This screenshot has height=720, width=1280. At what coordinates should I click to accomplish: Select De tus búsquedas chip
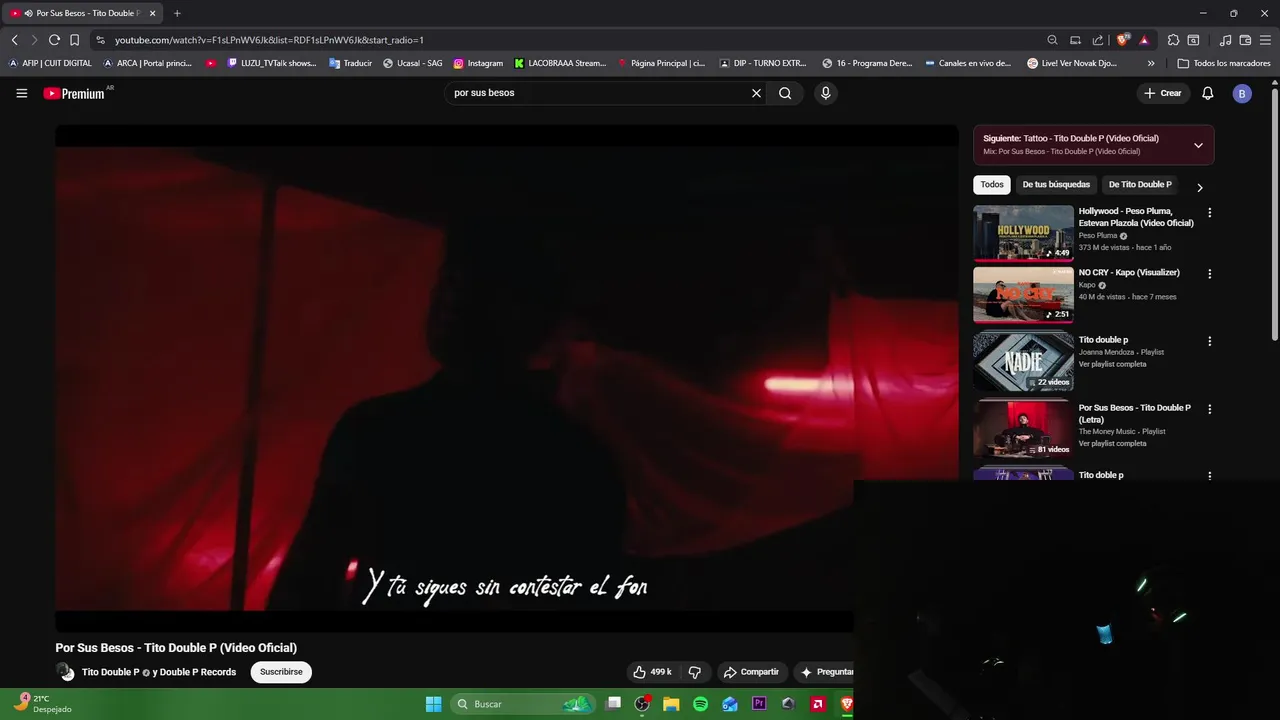[1056, 185]
